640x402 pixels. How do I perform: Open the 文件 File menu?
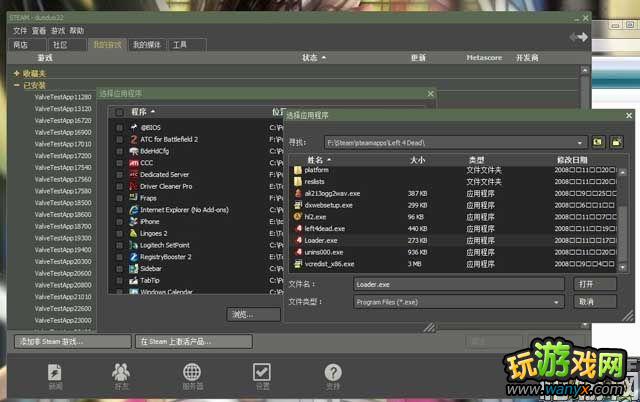[20, 31]
